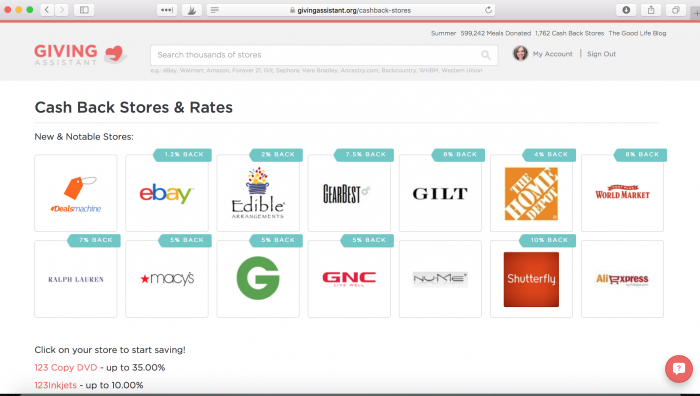Select the eBay store tile
This screenshot has width=700, height=396.
167,193
